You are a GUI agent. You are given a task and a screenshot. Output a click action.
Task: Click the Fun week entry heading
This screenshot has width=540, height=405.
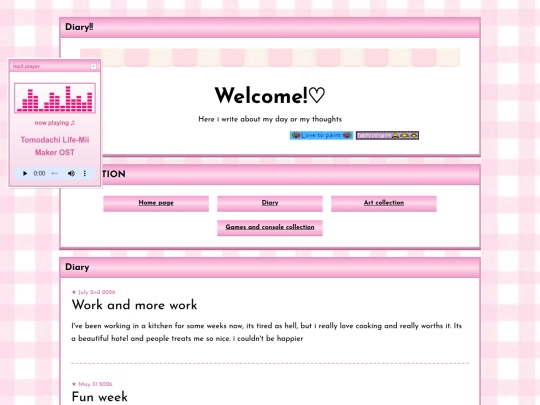(100, 397)
